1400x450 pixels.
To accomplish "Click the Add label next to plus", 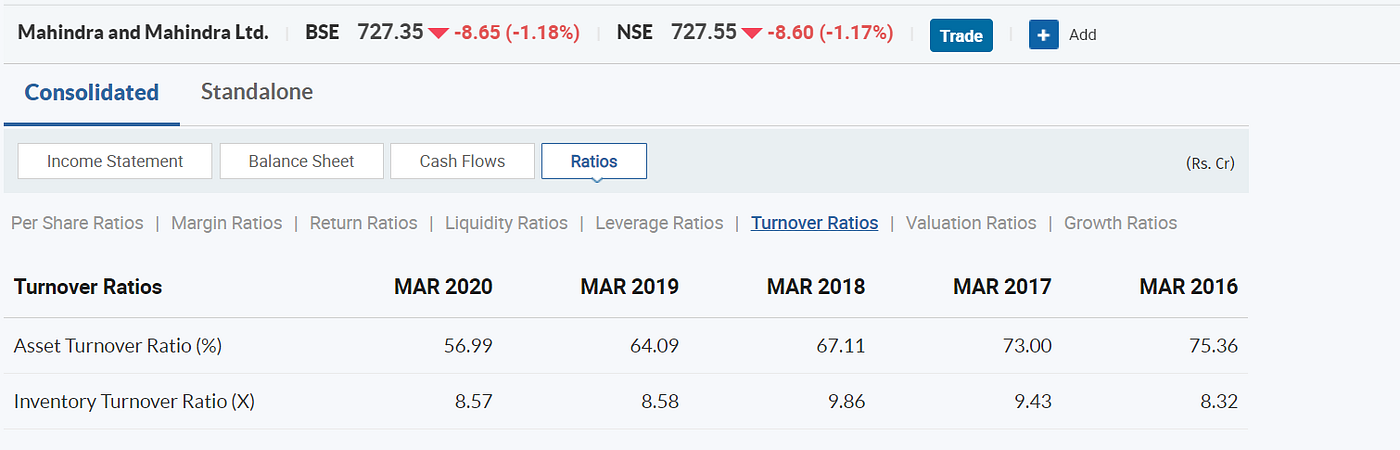I will coord(1083,35).
